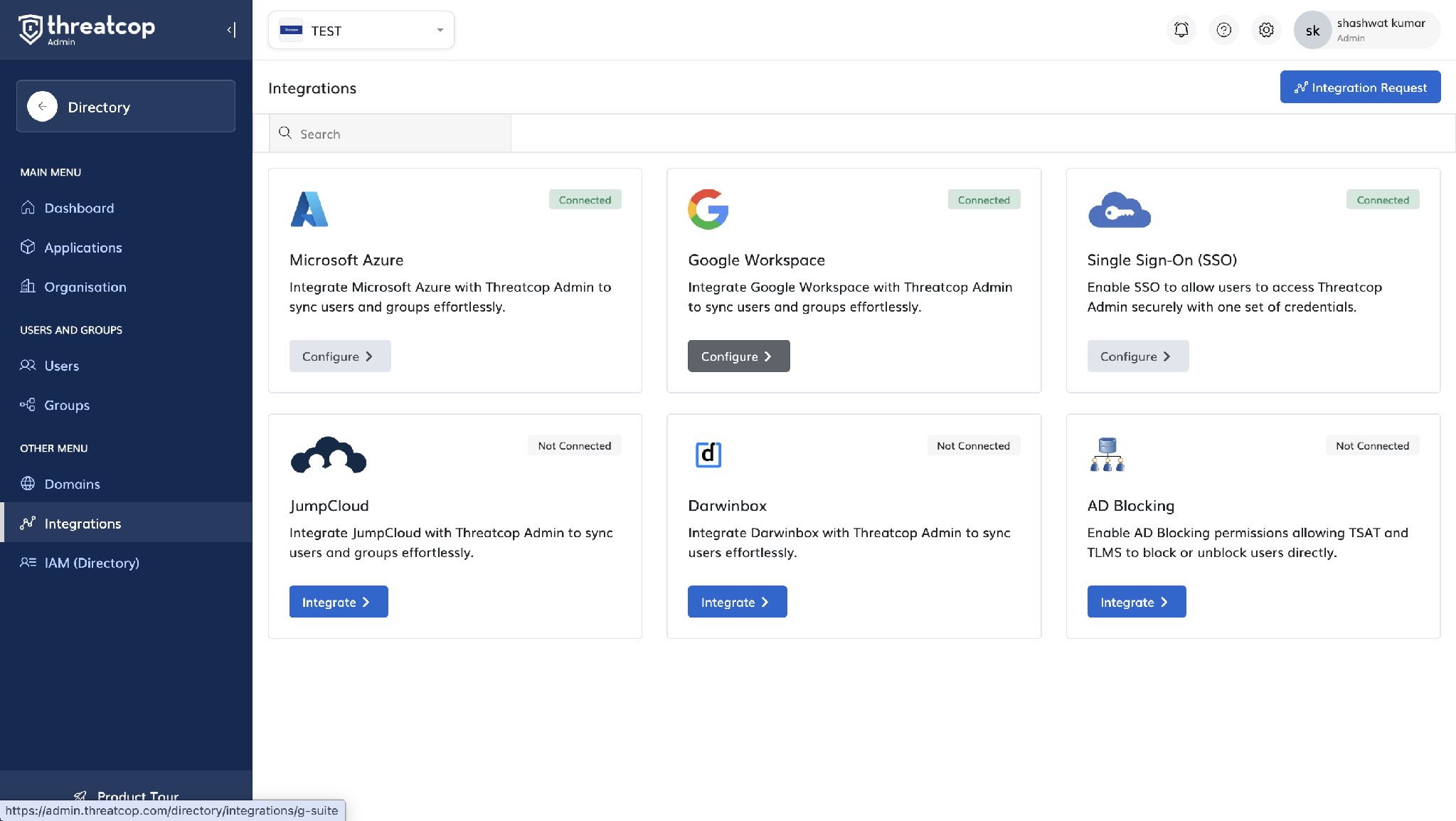Click the IAM (Directory) list icon
Image resolution: width=1456 pixels, height=821 pixels.
[28, 563]
